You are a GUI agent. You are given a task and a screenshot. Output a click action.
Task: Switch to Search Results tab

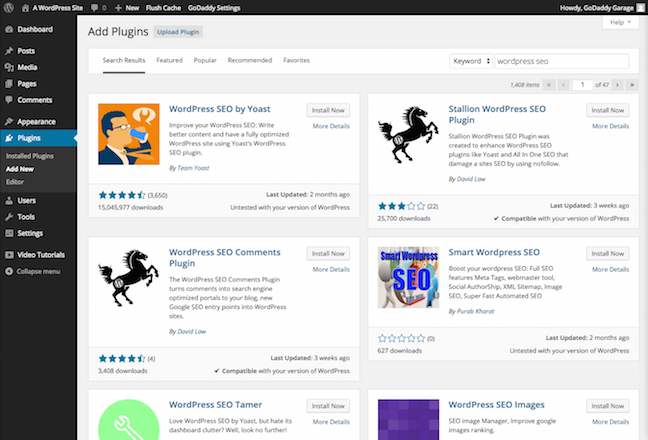pyautogui.click(x=124, y=60)
